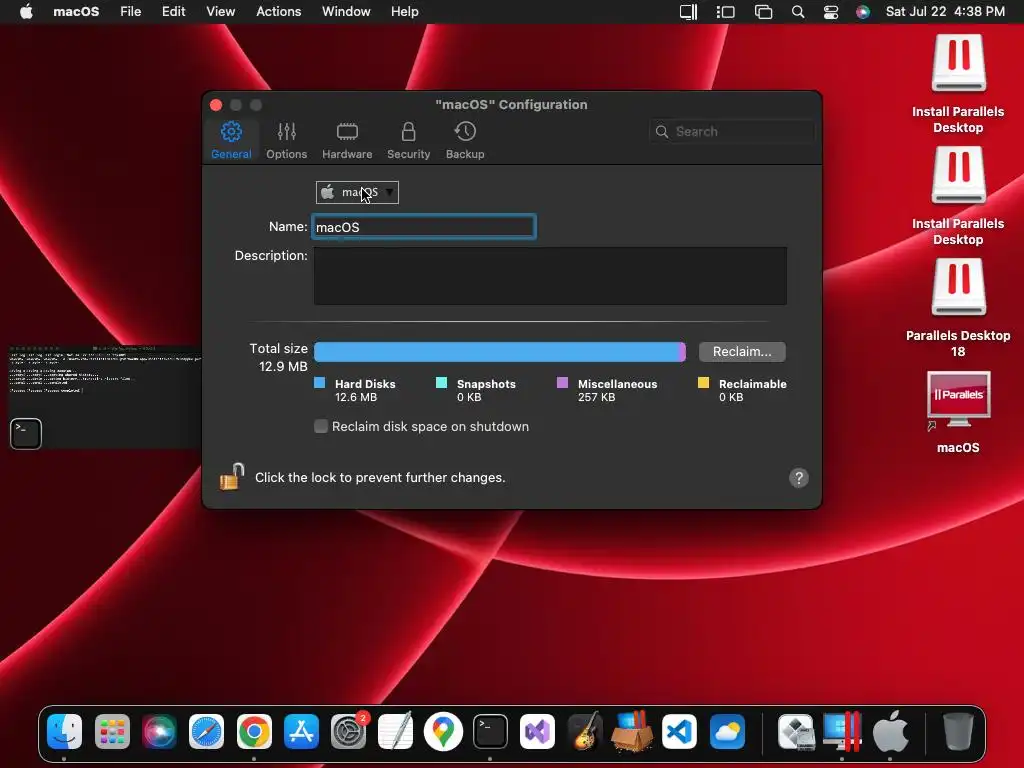Click into the Description text area
1024x768 pixels.
point(550,276)
